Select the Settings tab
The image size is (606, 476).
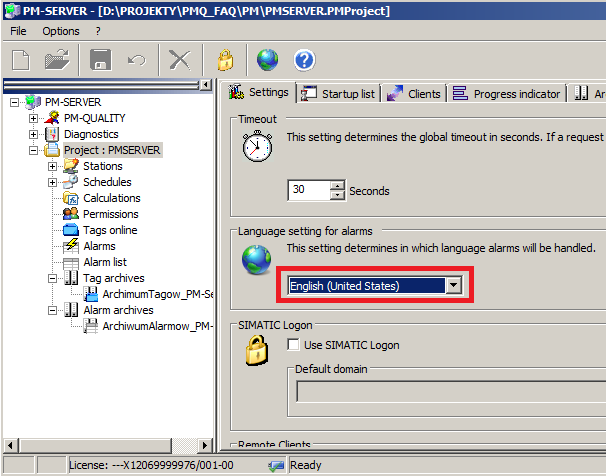click(x=258, y=92)
